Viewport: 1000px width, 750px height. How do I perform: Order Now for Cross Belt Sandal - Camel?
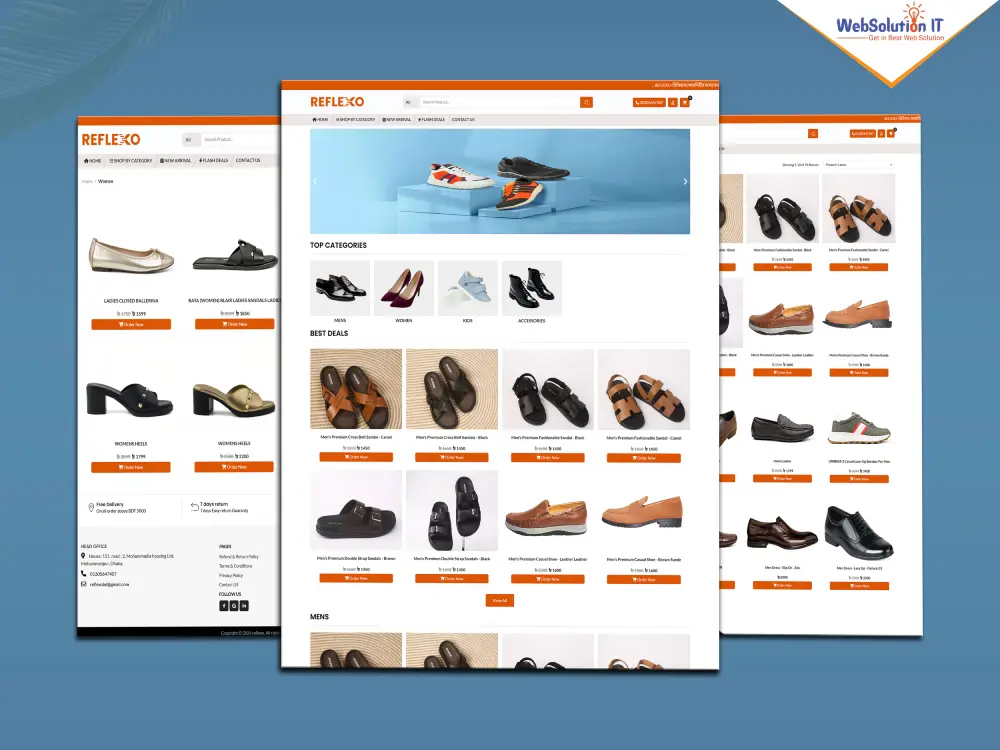356,457
